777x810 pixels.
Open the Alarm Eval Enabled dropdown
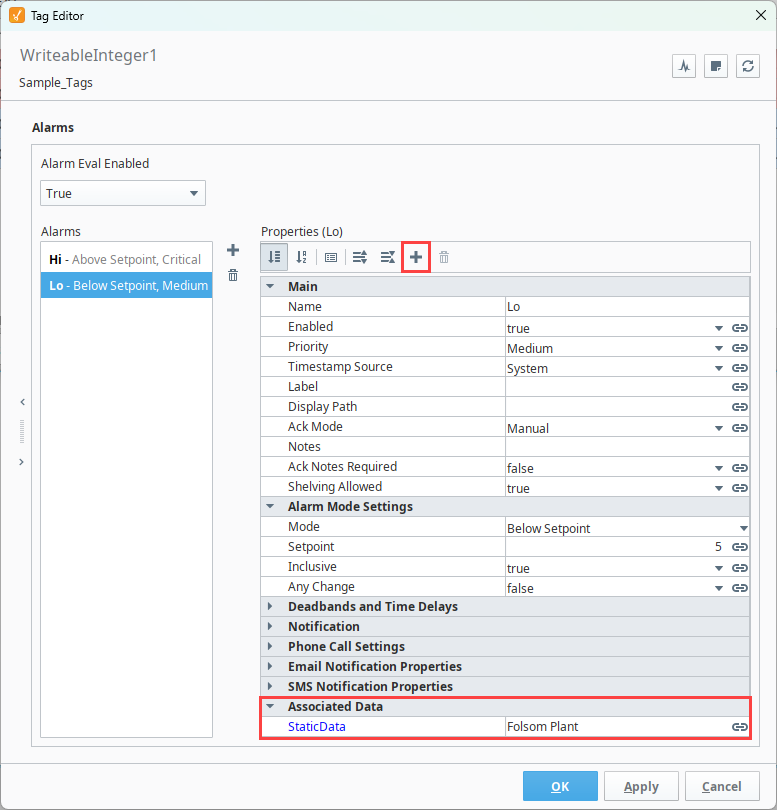click(x=123, y=193)
